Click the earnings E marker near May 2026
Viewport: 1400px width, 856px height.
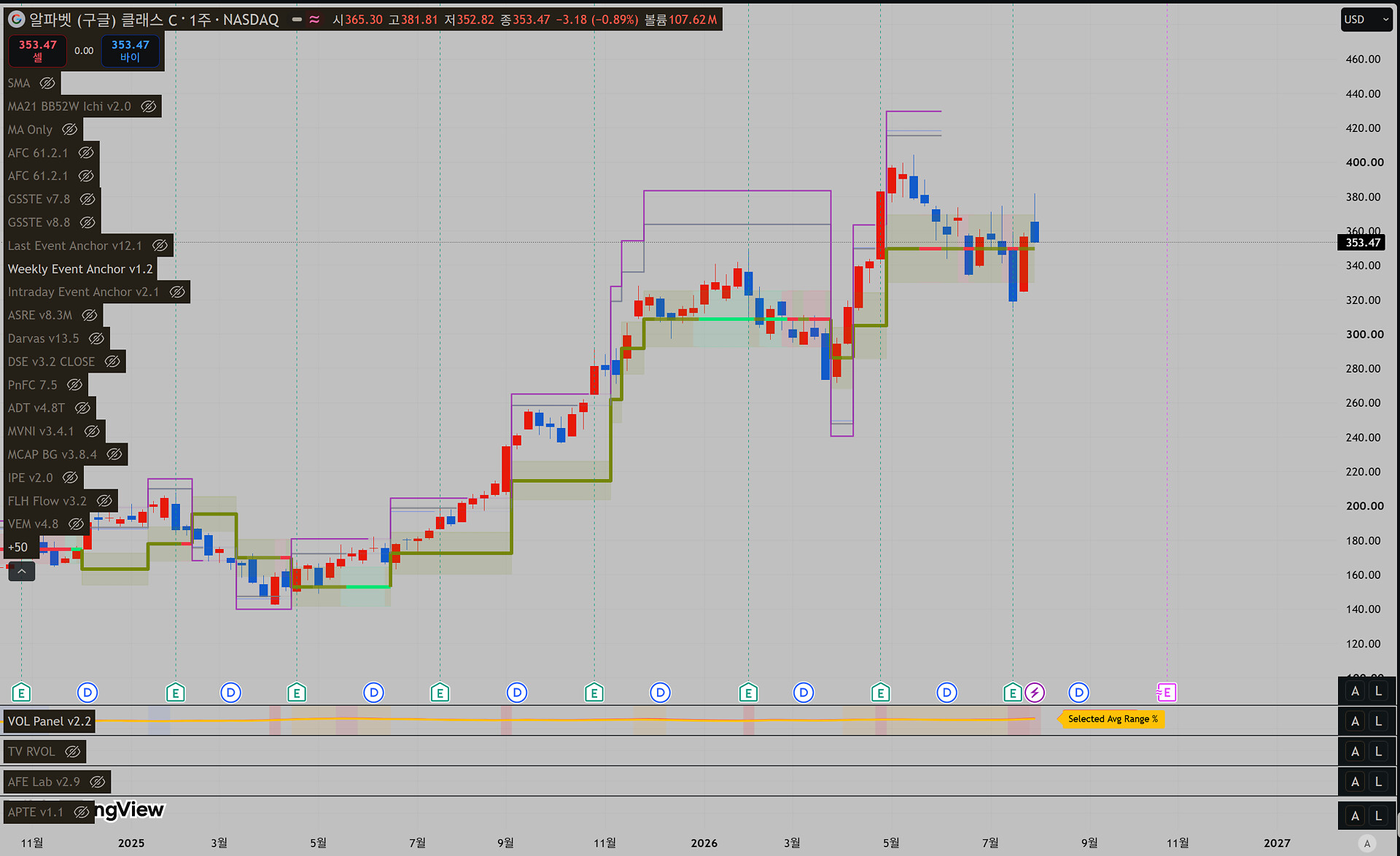coord(880,692)
